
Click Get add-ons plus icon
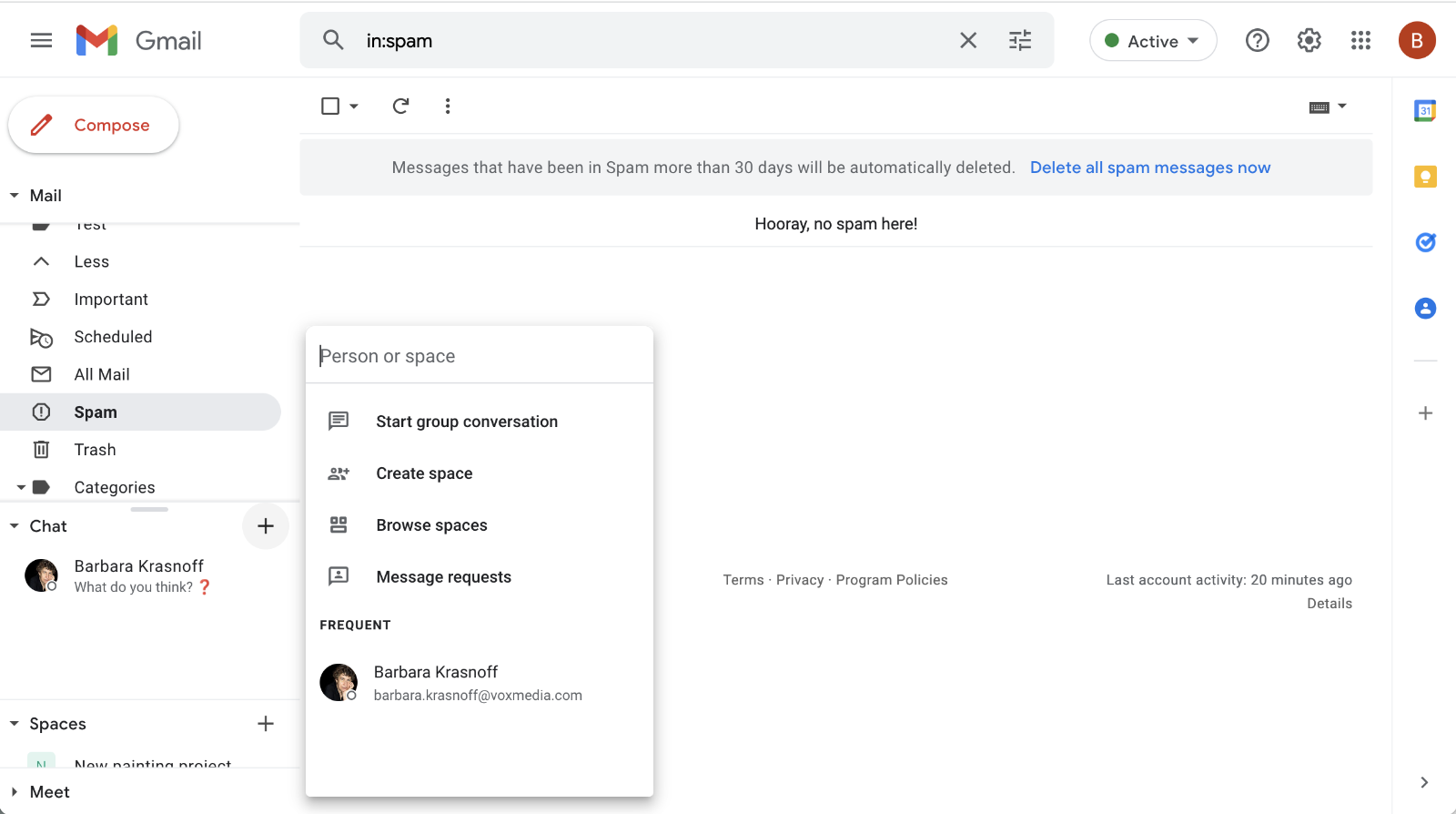tap(1426, 413)
